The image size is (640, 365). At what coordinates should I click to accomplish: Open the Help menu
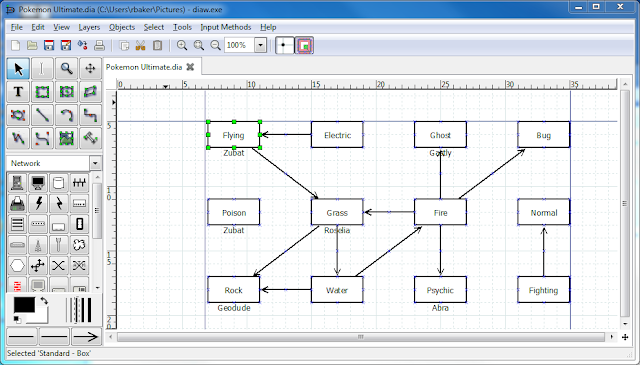click(268, 27)
